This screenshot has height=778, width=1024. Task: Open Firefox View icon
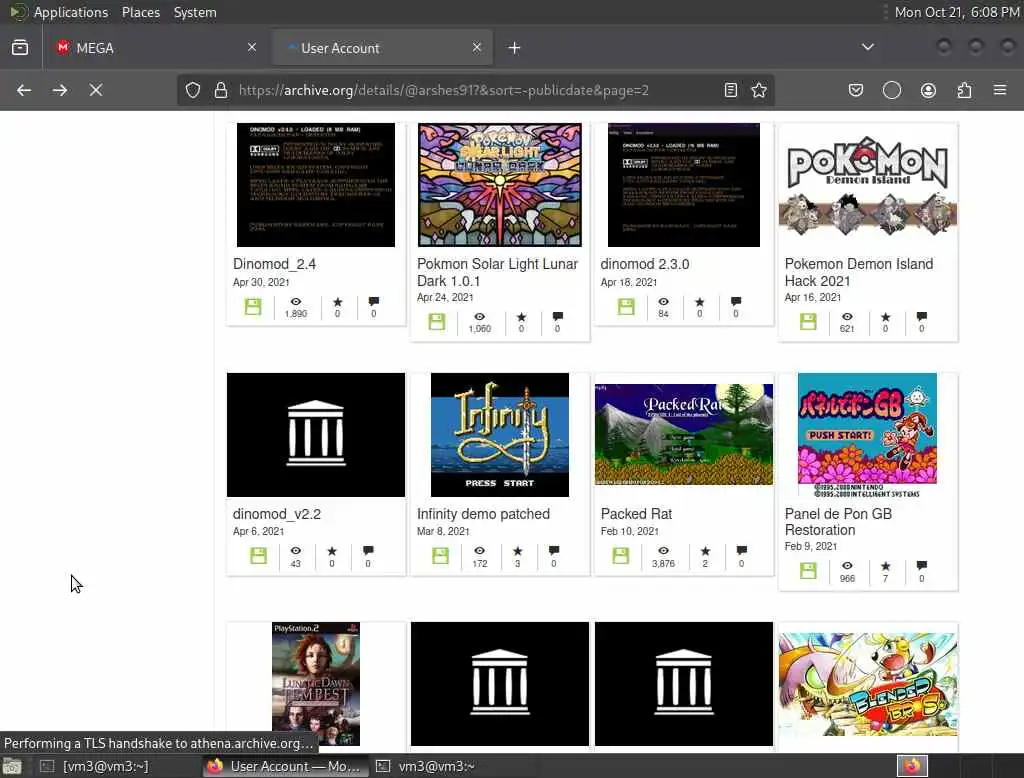(20, 48)
